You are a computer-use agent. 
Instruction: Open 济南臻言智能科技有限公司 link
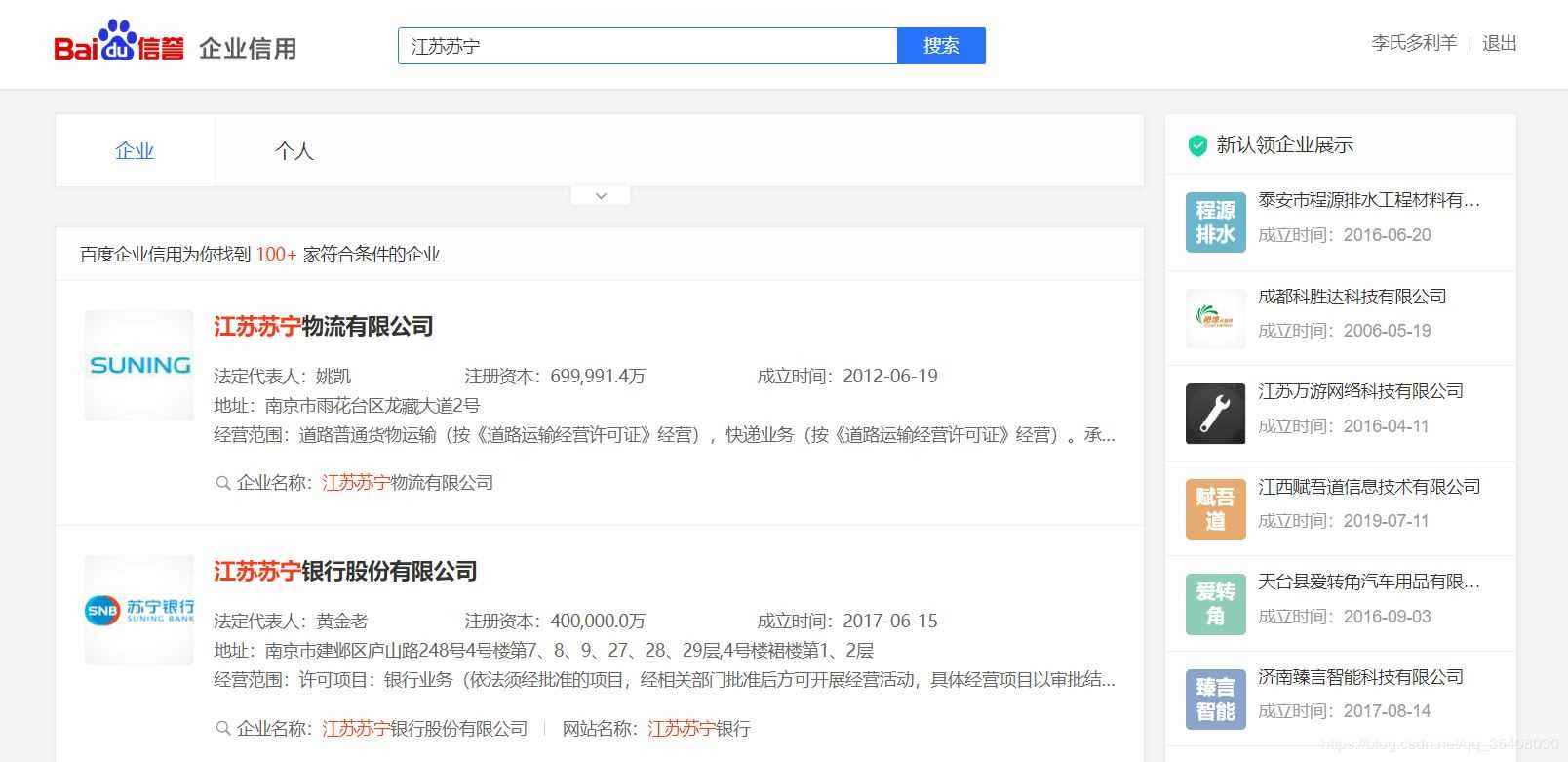tap(1360, 677)
